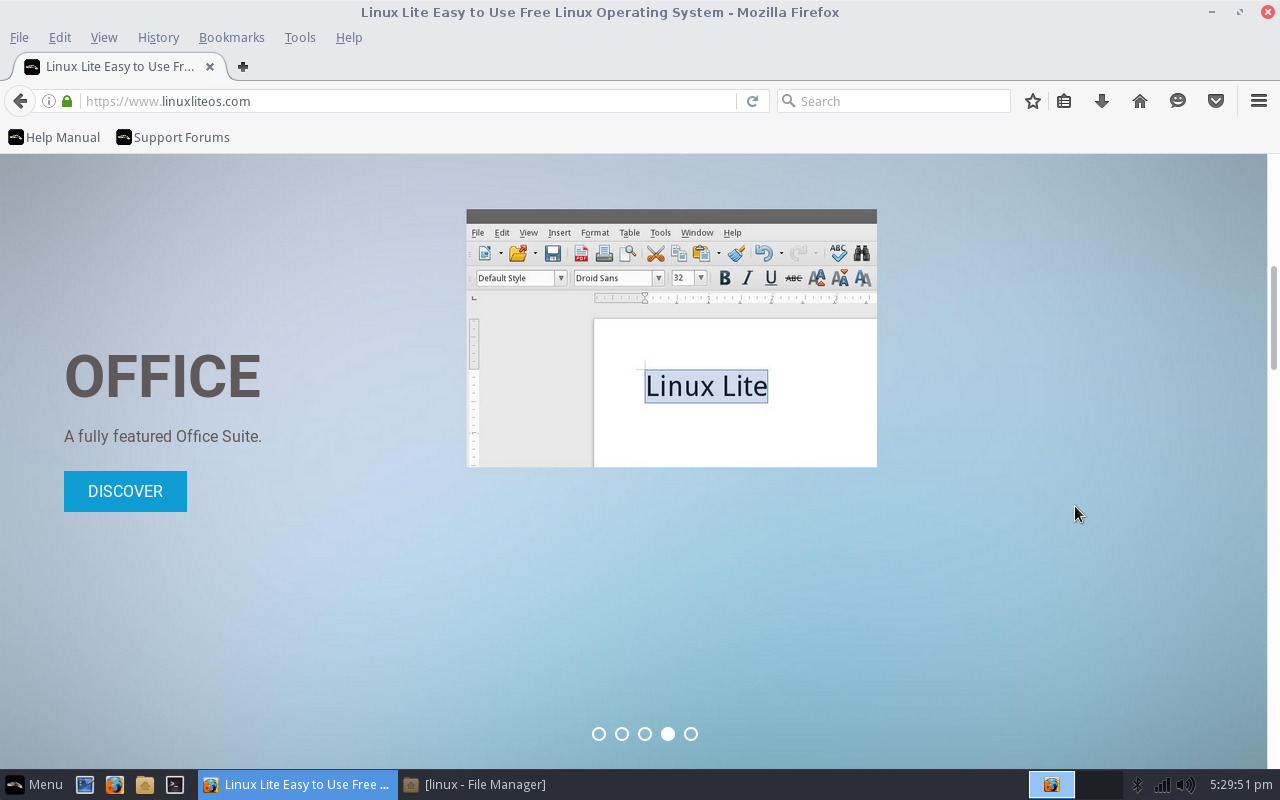
Task: Click show desktop icon in taskbar
Action: tap(85, 785)
